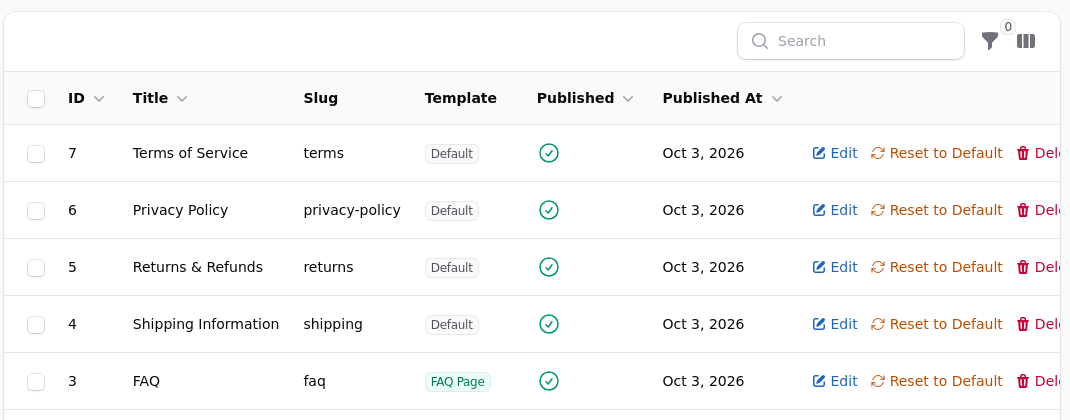The image size is (1070, 420).
Task: Click the Default badge in Privacy Policy row
Action: [x=452, y=210]
